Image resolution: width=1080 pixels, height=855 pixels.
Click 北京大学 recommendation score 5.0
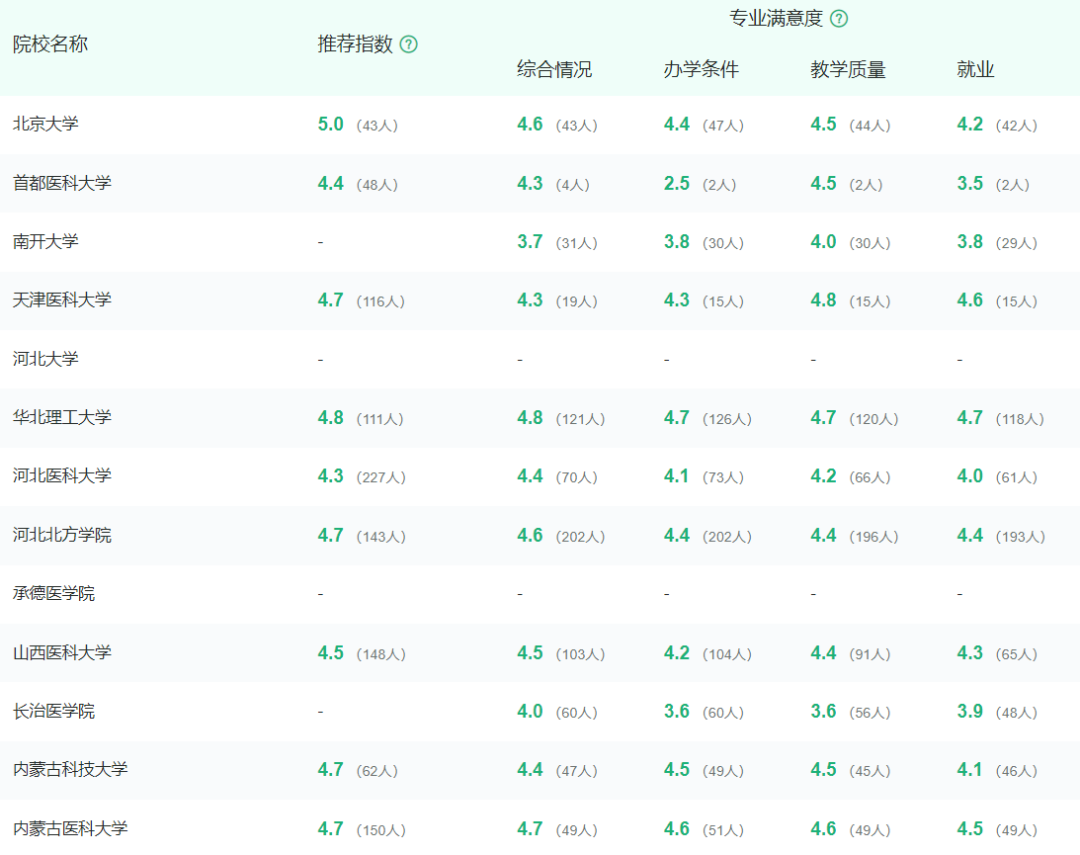point(331,124)
